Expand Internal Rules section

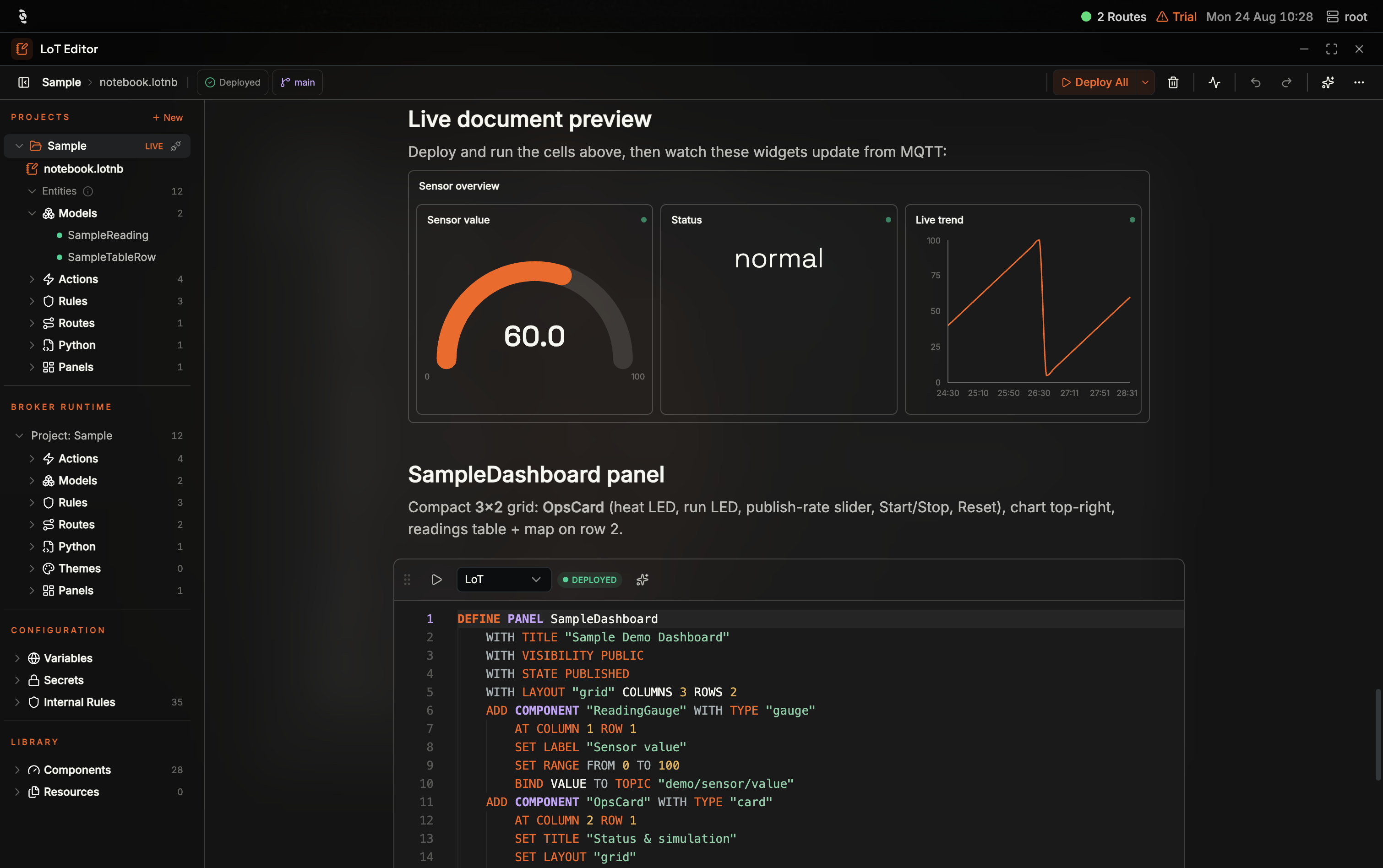[17, 702]
